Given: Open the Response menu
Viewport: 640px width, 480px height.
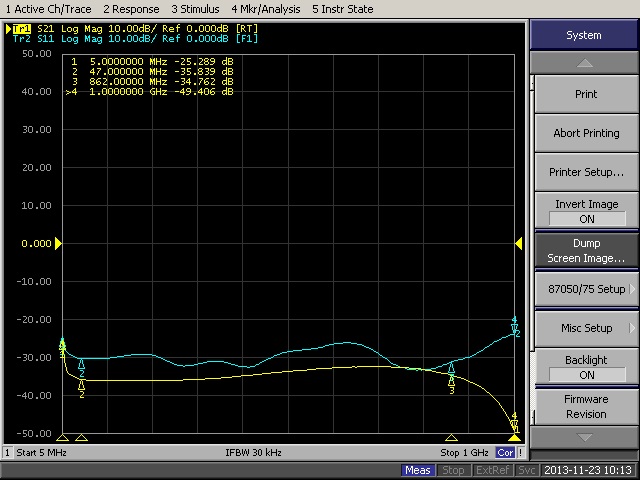Looking at the screenshot, I should point(131,9).
